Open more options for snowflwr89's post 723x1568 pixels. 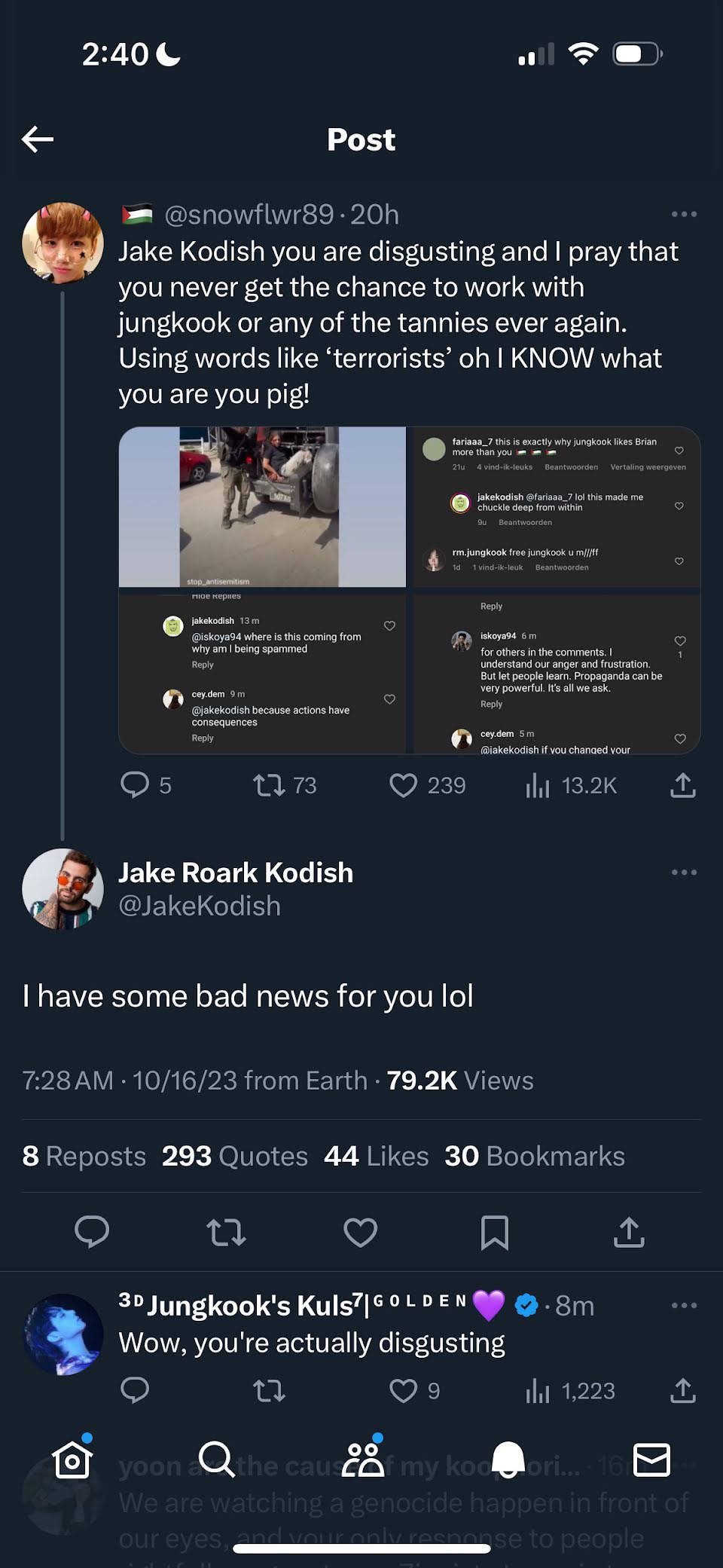[x=684, y=214]
